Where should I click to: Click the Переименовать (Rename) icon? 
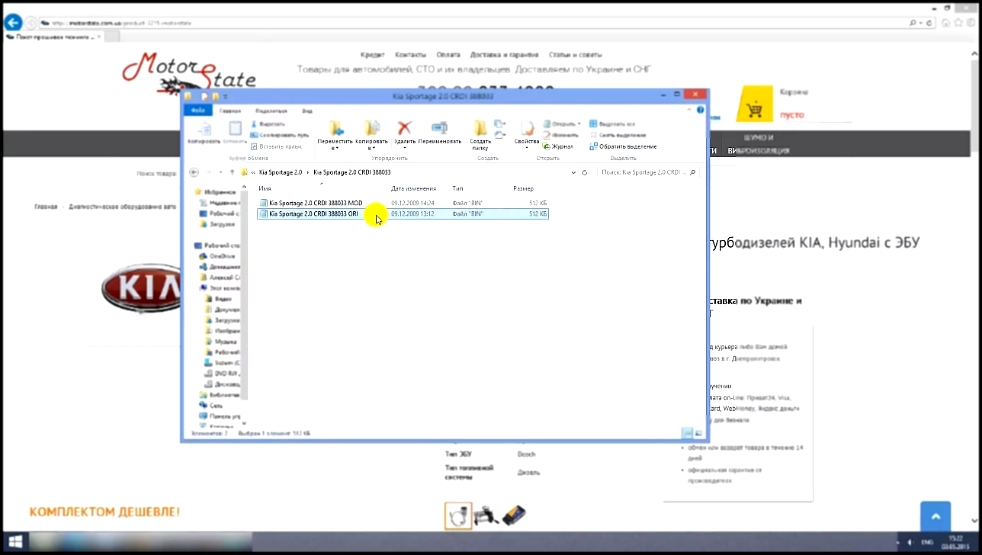click(x=440, y=133)
